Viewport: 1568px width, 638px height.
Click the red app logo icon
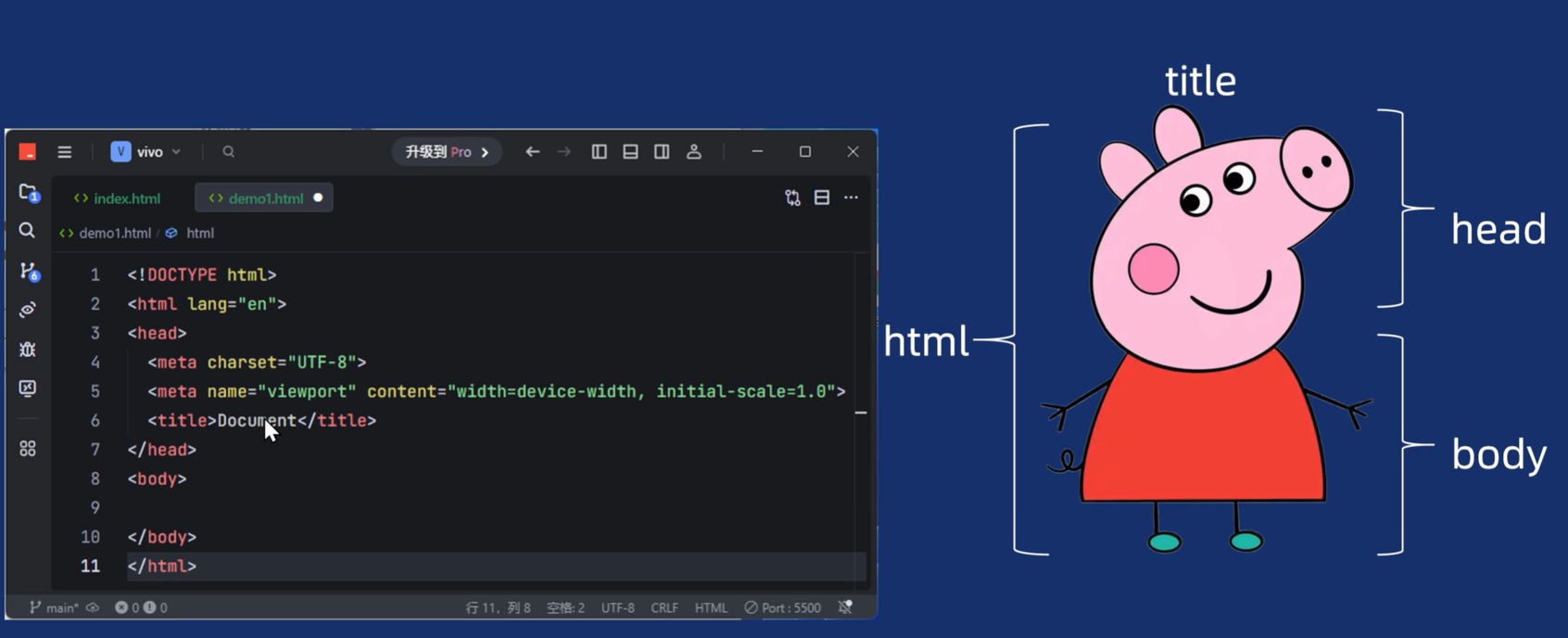28,151
